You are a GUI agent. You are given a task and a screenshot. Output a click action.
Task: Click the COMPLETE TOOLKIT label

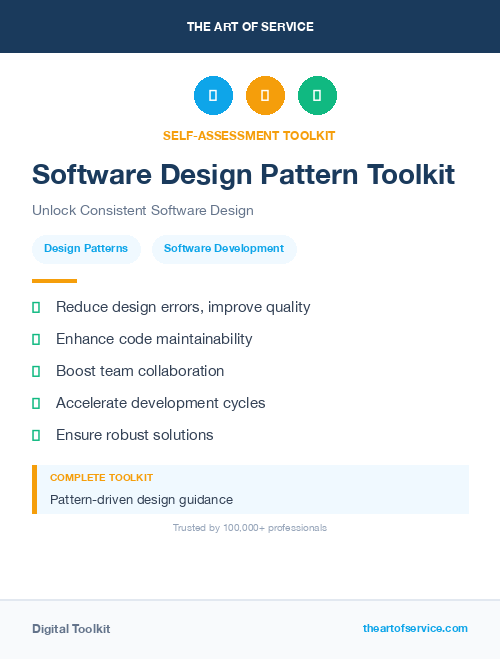tap(101, 478)
